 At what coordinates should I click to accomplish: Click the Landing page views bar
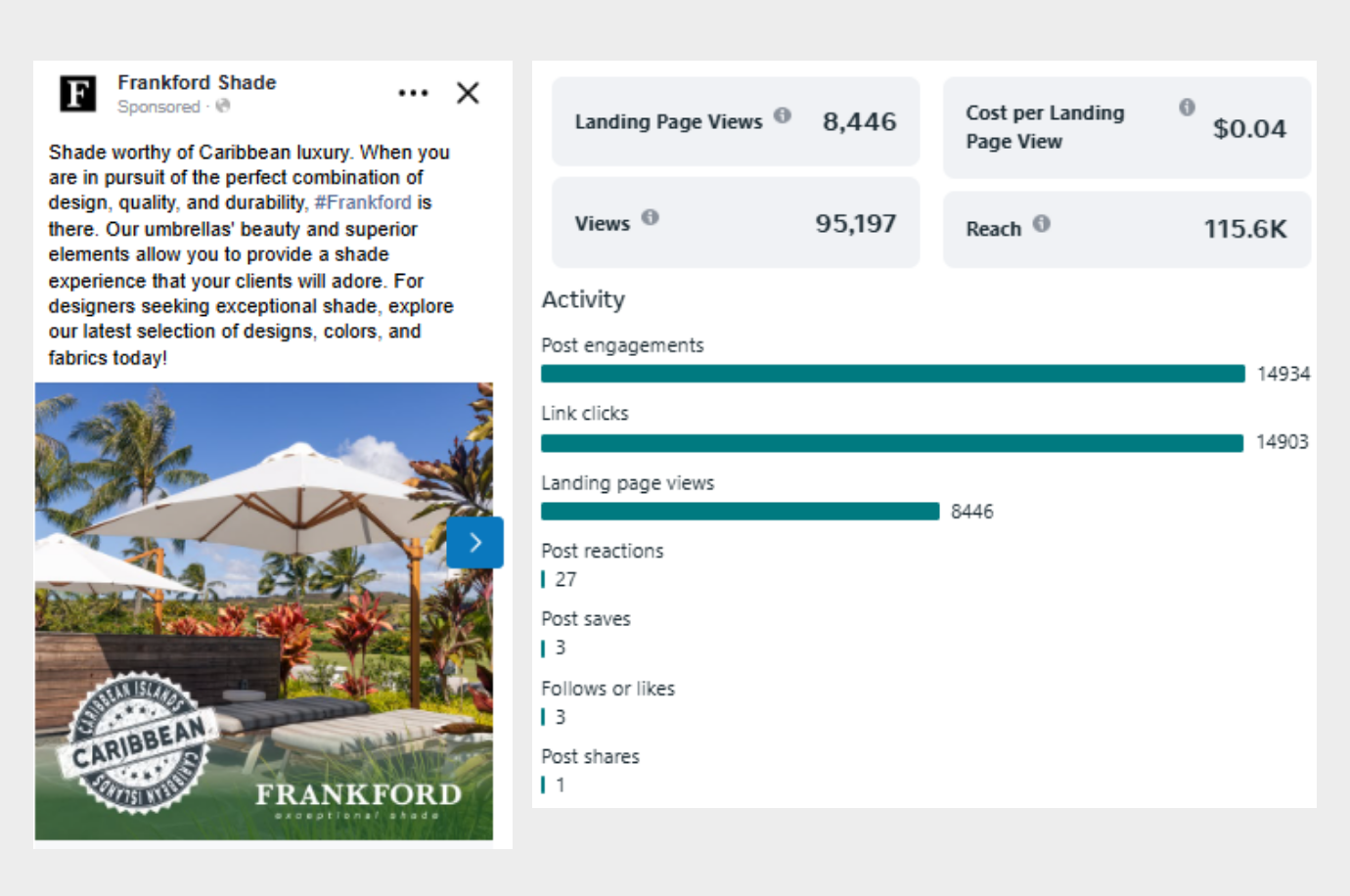pos(740,512)
